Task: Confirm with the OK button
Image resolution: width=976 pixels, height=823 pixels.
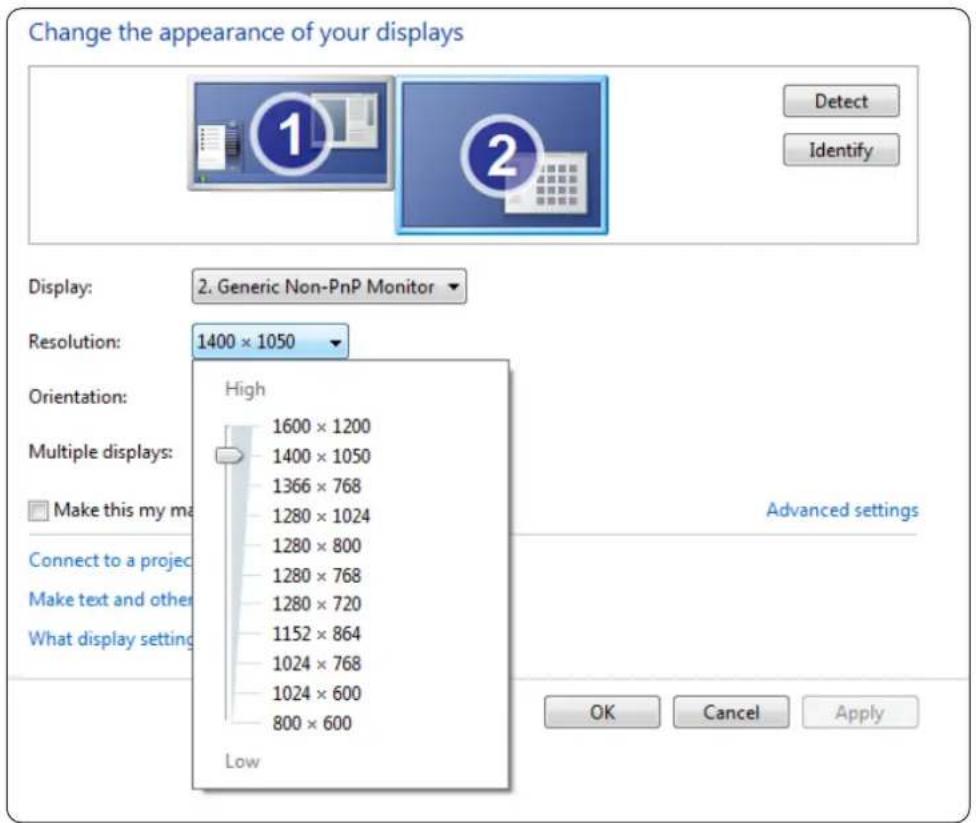Action: [x=602, y=712]
